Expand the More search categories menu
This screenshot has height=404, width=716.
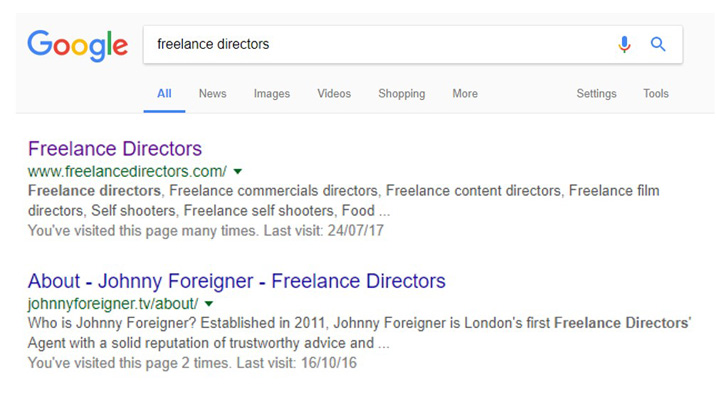(x=465, y=94)
